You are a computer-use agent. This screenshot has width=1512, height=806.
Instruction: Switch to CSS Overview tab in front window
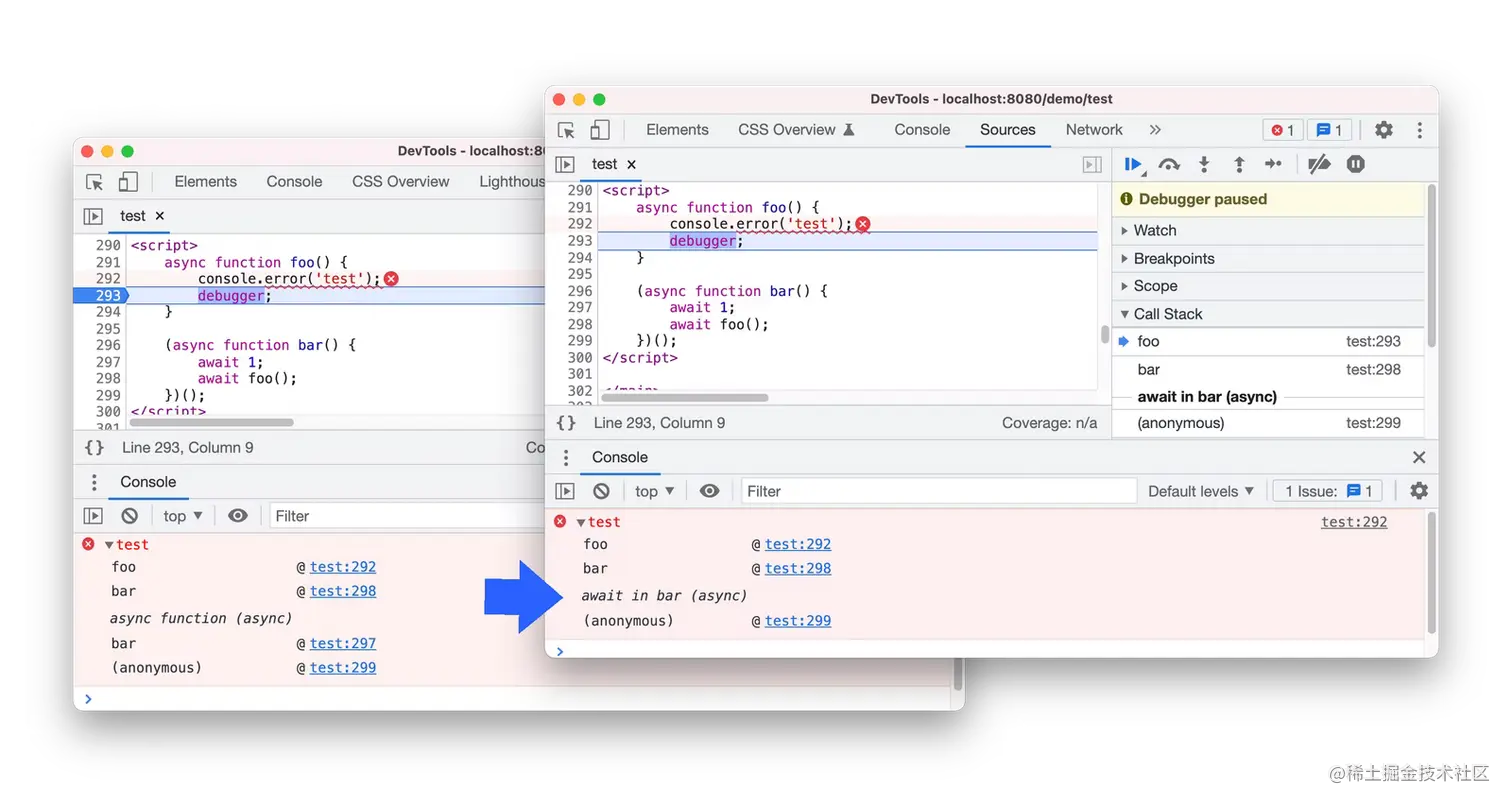(x=796, y=130)
